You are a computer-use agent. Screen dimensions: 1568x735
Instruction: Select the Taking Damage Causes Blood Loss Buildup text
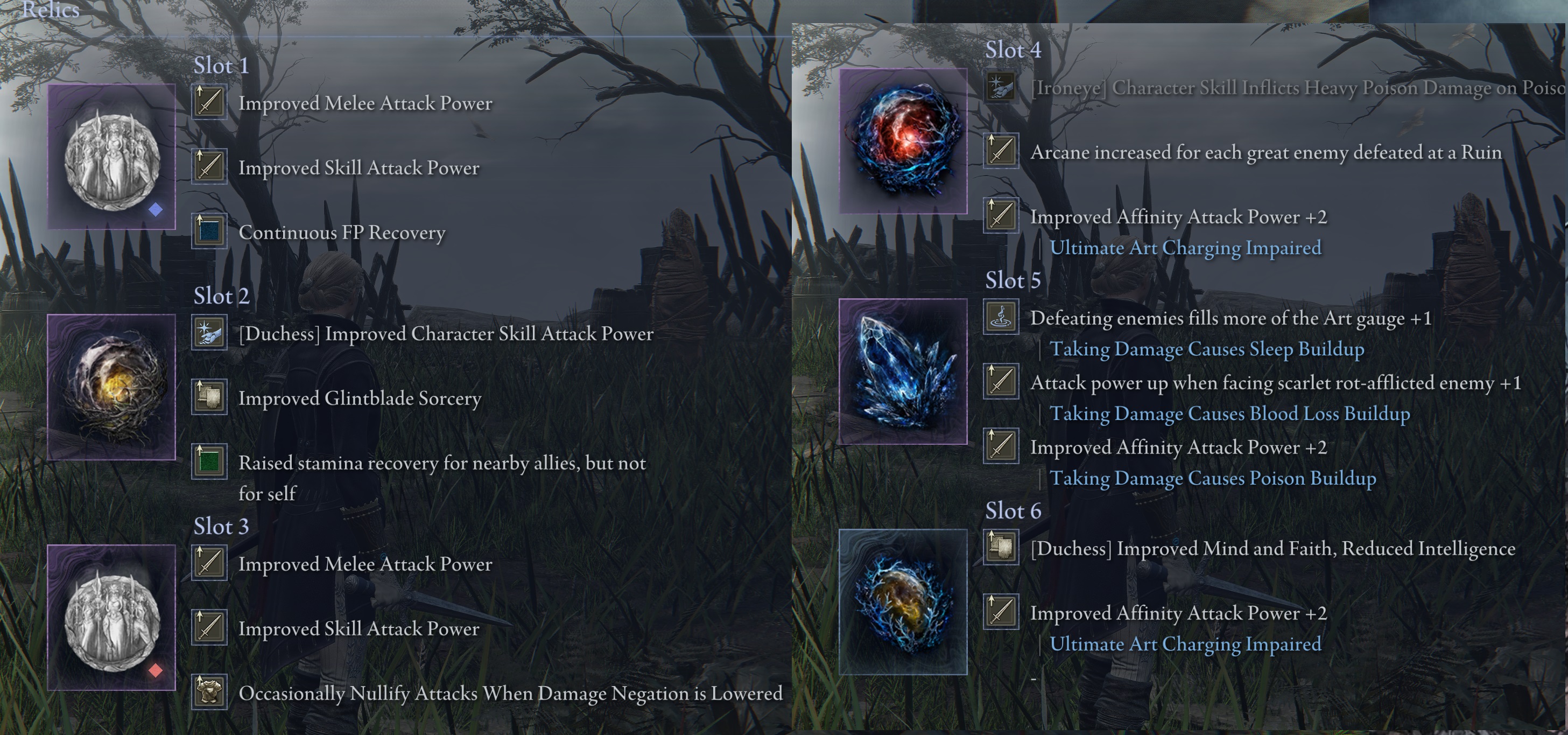1230,414
